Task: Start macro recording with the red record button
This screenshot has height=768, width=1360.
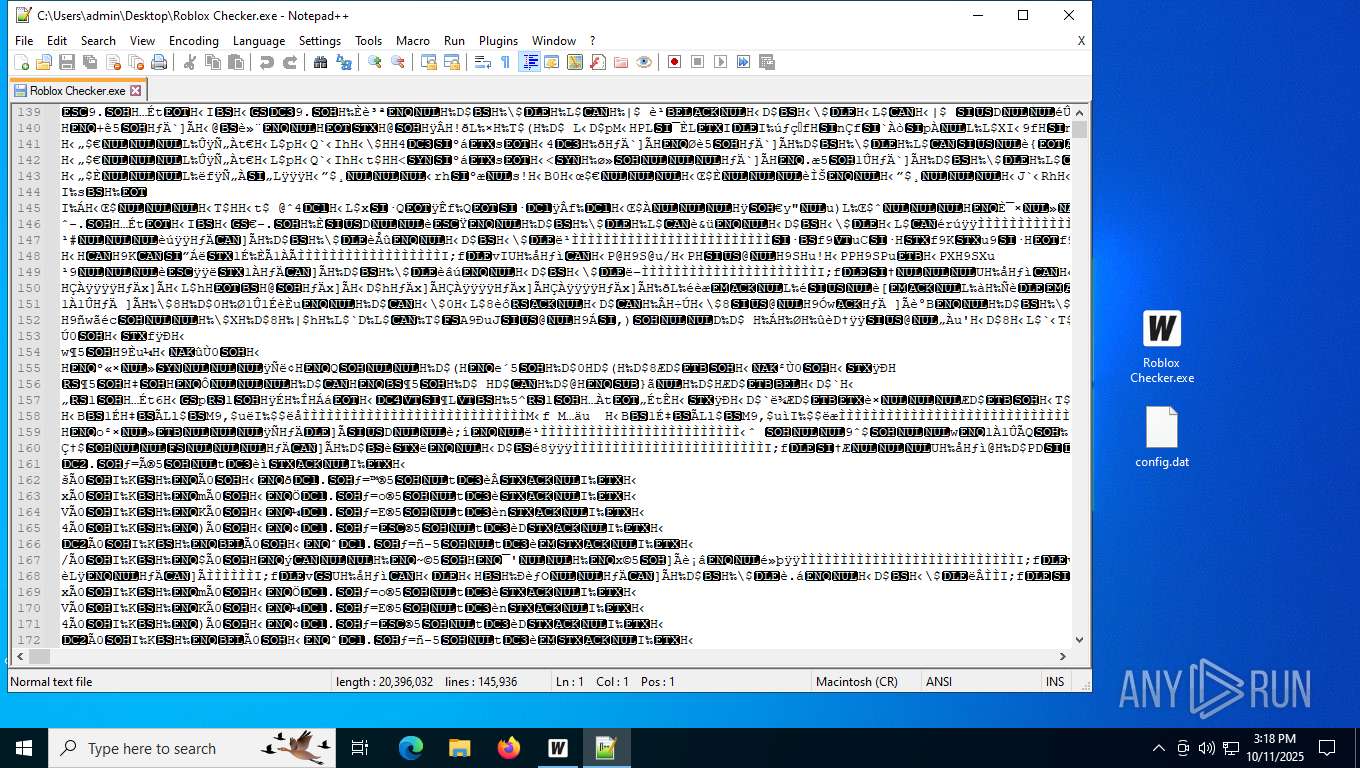Action: 675,62
